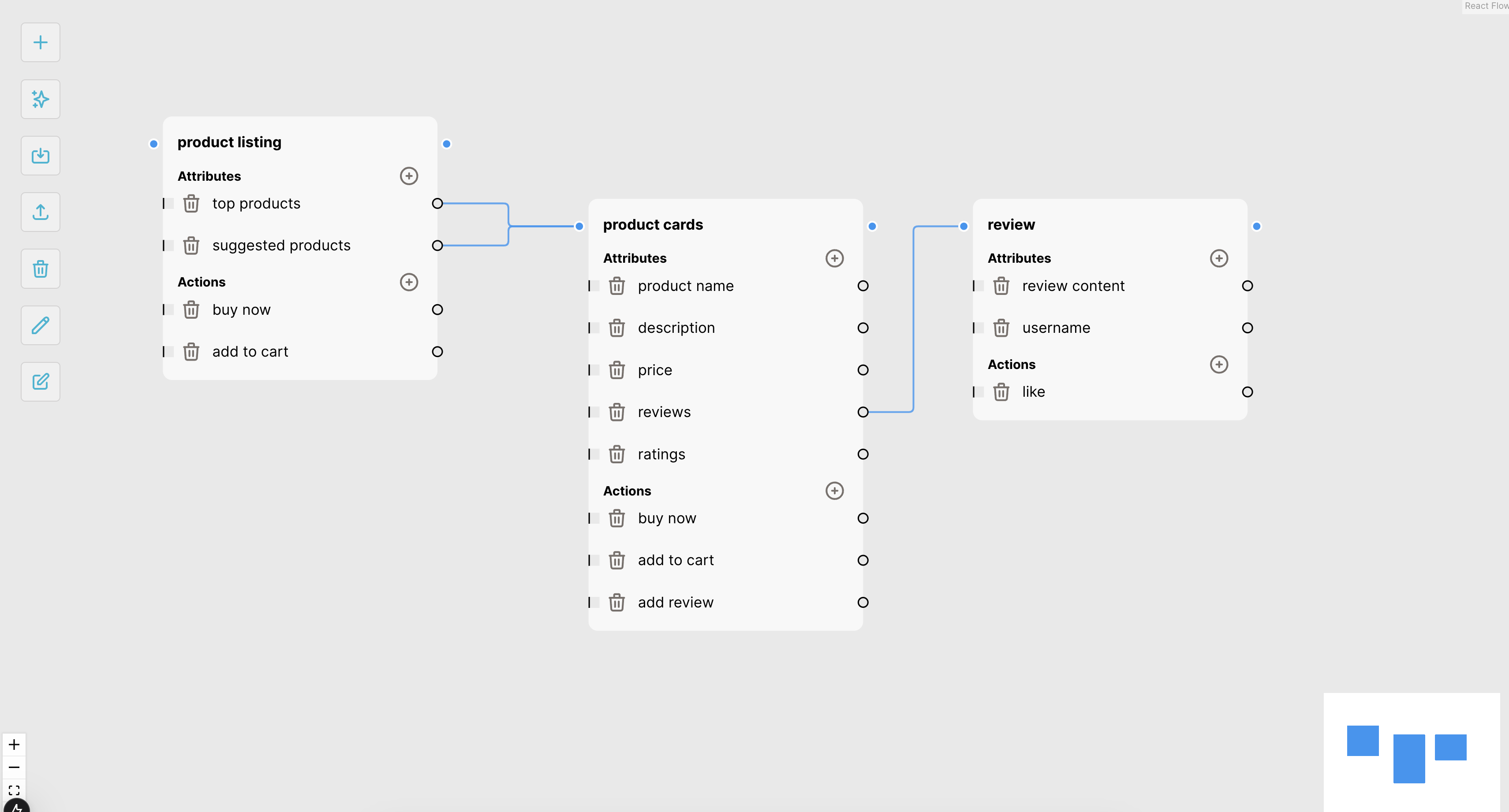The image size is (1509, 812).
Task: Delete the 'ratings' attribute via trash icon
Action: [616, 454]
